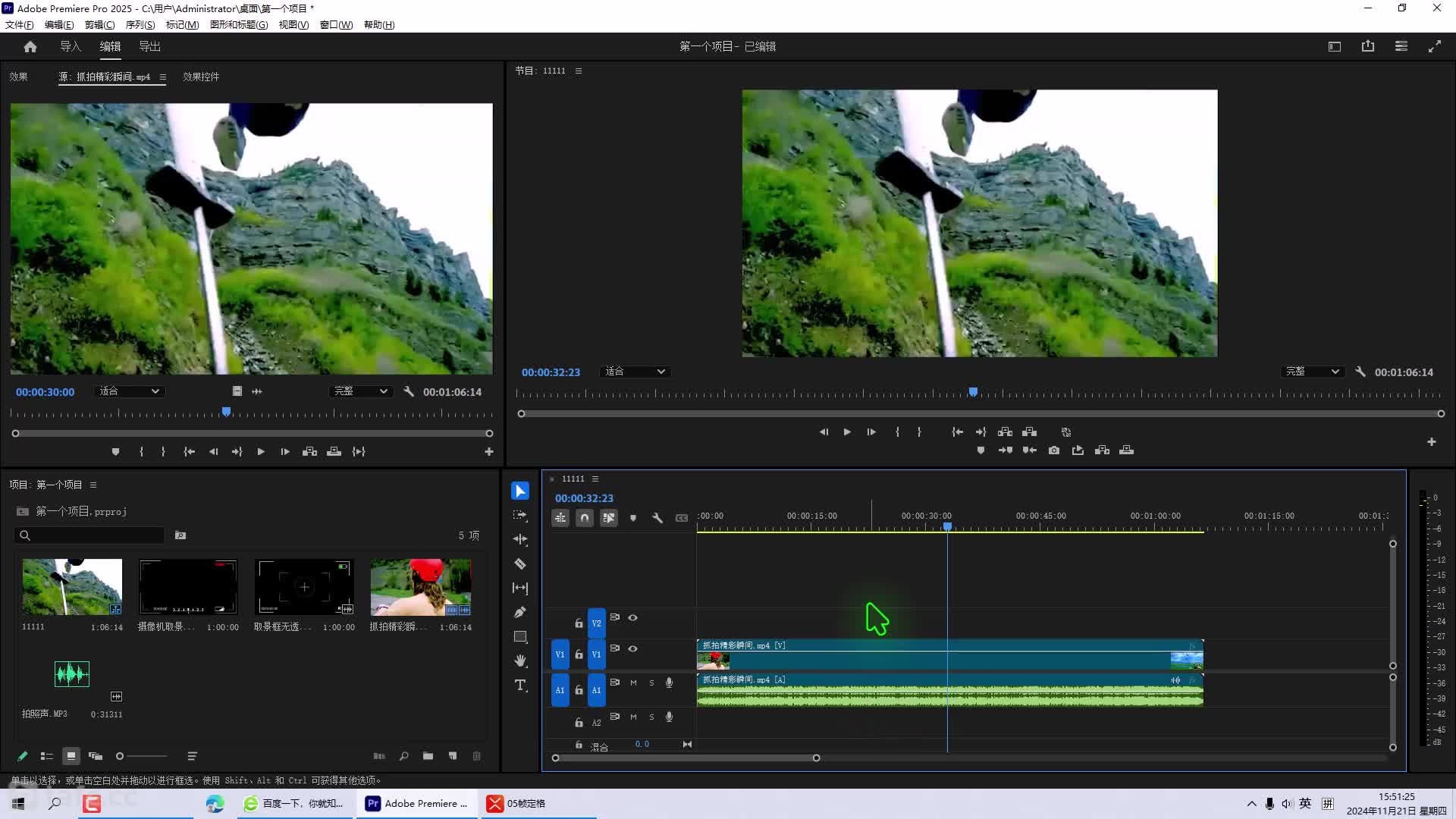Maximize video output fullscreen icon
Screen dimensions: 1456x819
(1435, 46)
